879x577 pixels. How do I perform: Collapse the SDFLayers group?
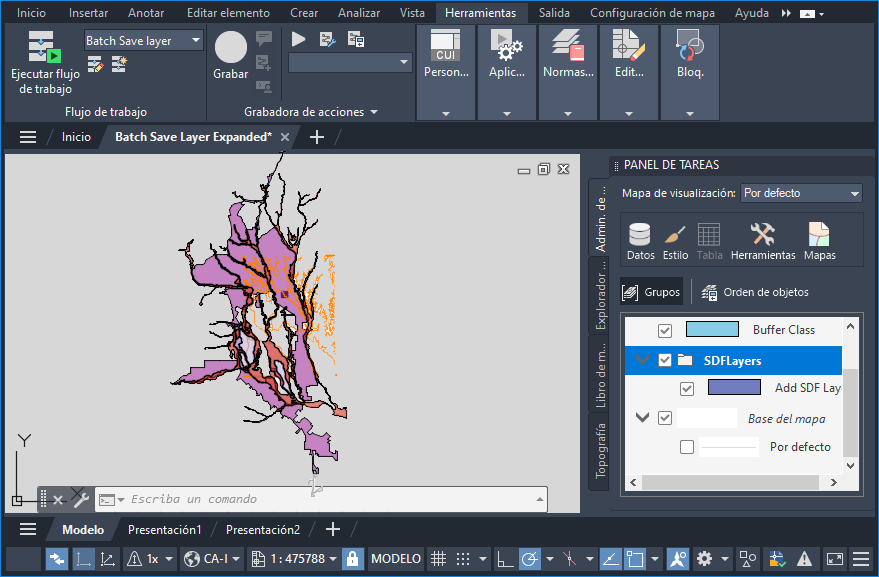tap(643, 360)
